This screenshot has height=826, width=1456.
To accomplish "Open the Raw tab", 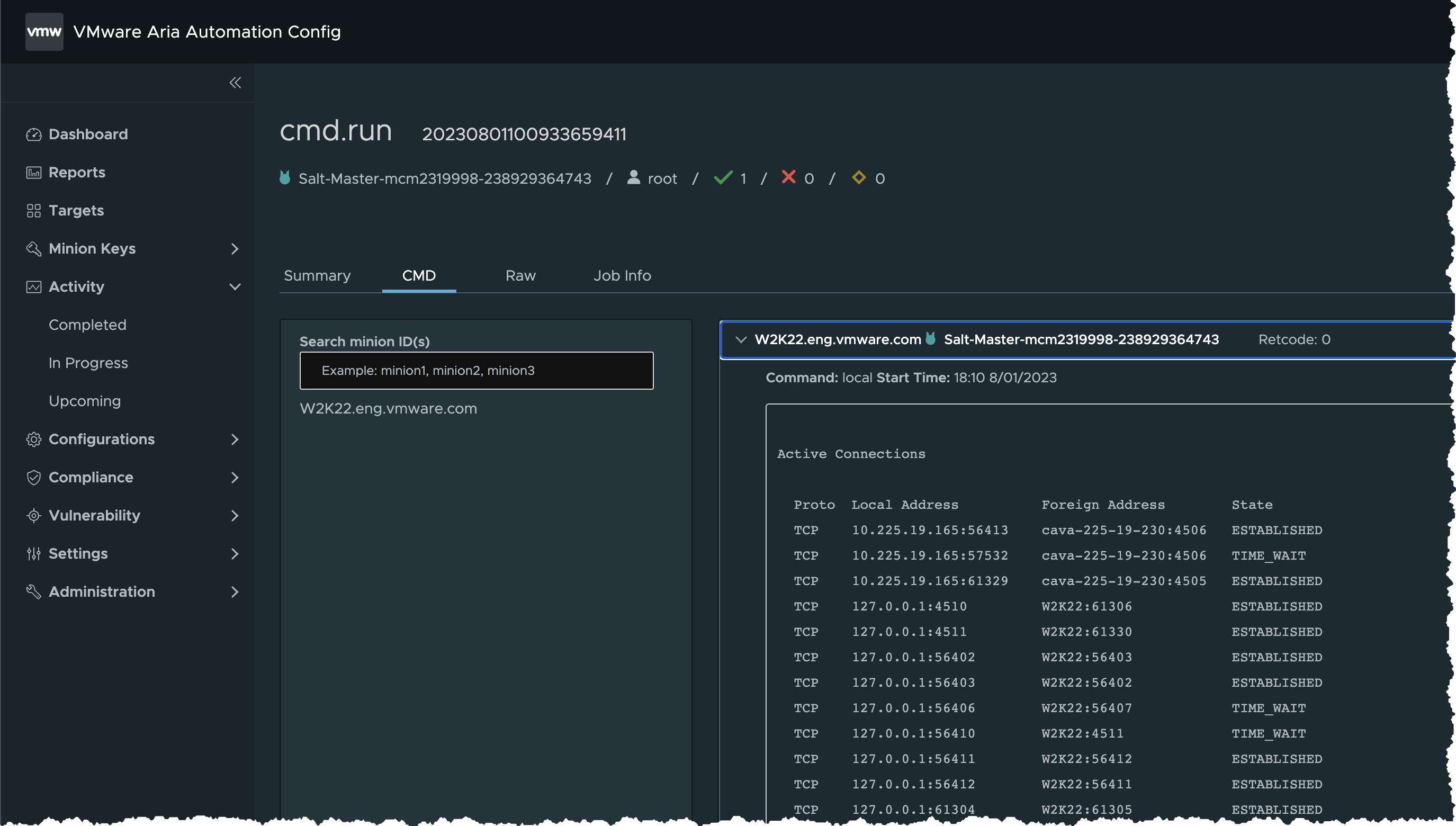I will [x=520, y=276].
